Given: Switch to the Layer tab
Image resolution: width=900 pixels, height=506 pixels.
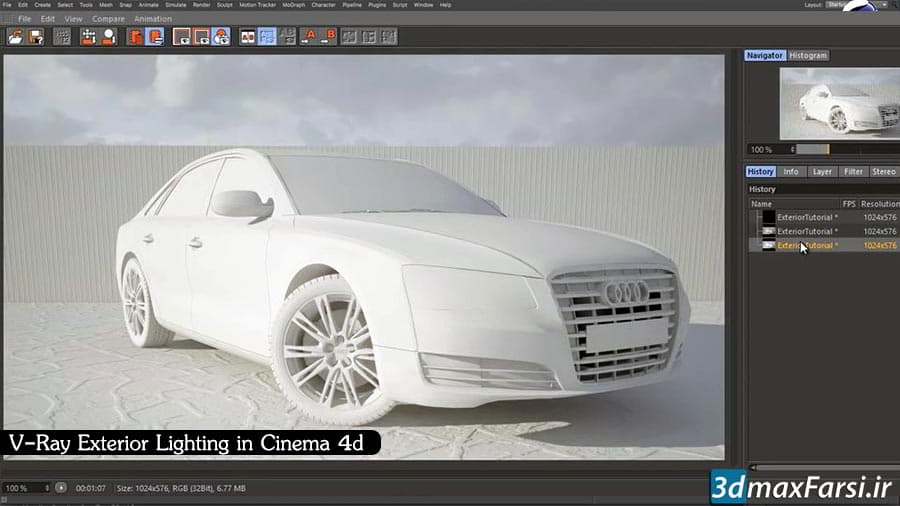Looking at the screenshot, I should tap(822, 172).
